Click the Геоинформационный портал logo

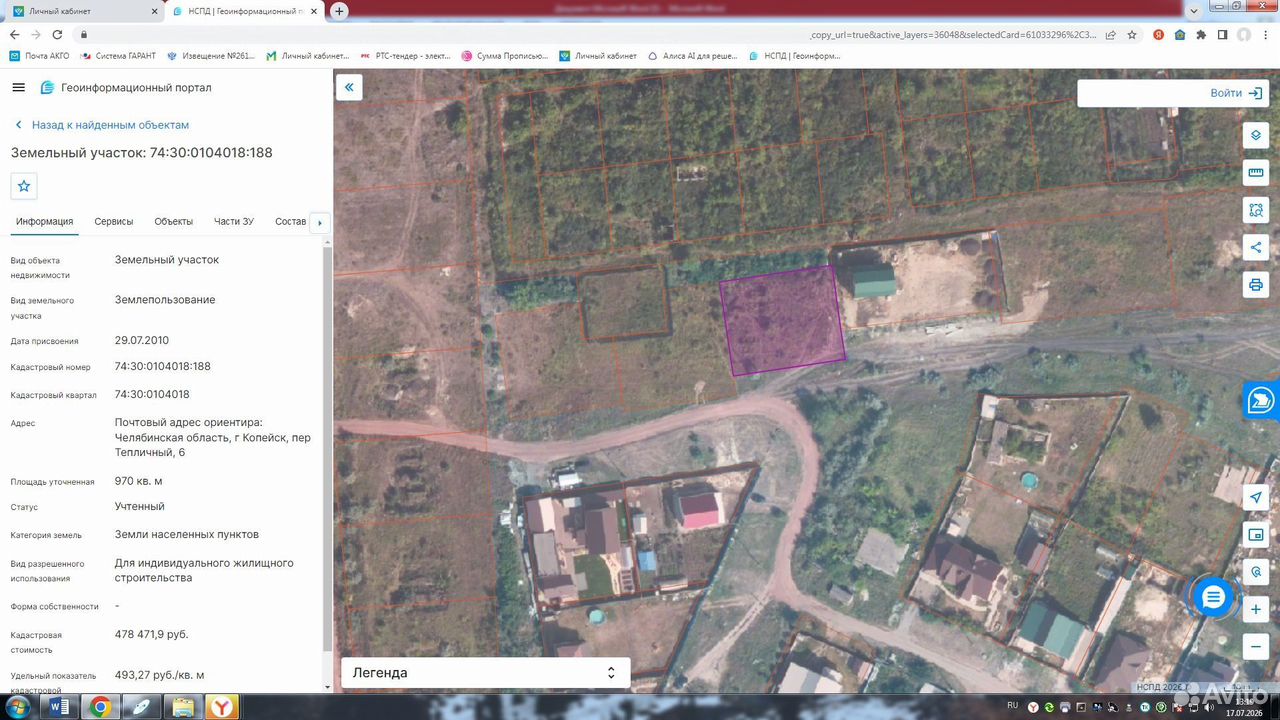click(x=125, y=87)
